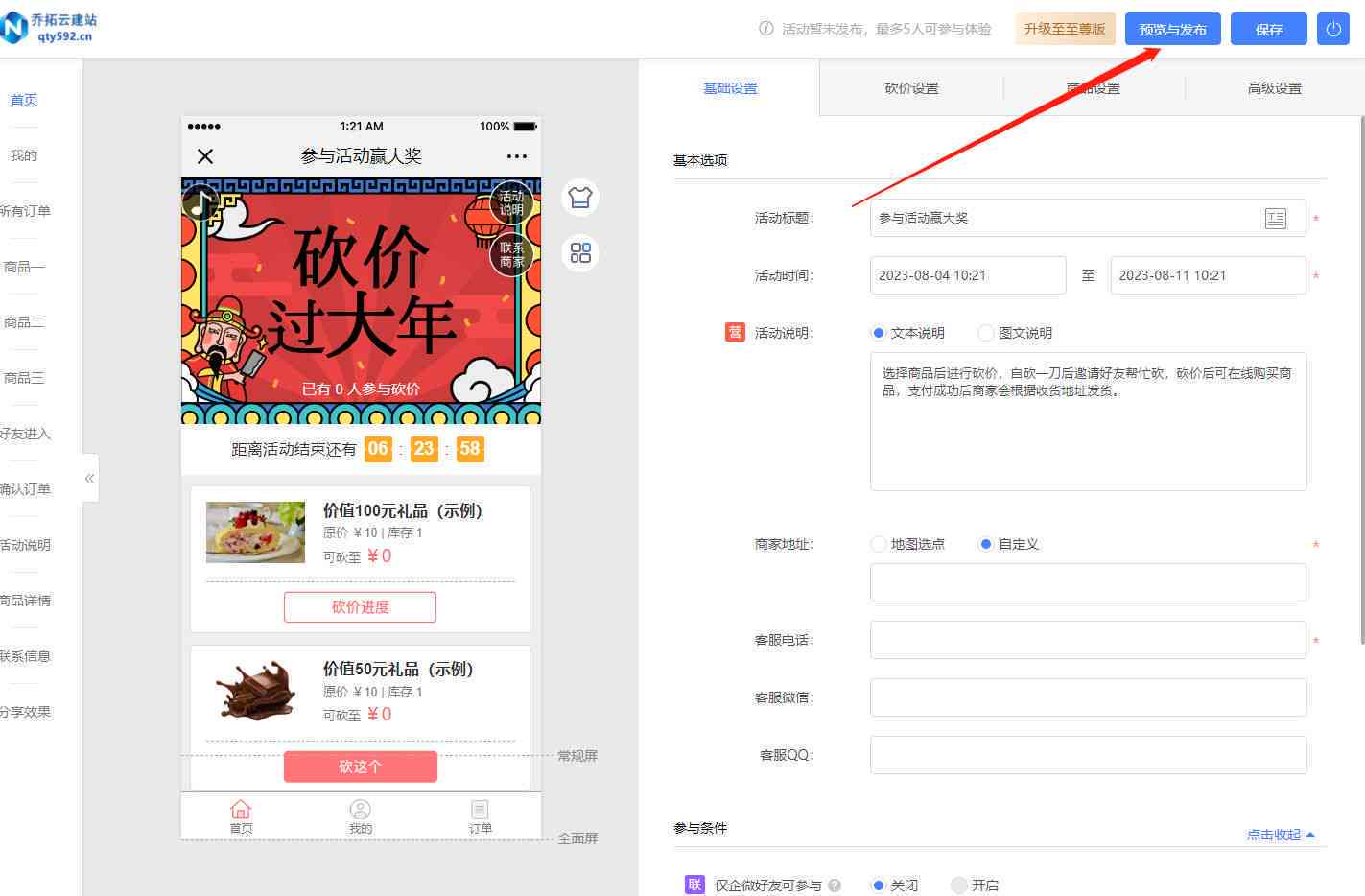The image size is (1365, 896).
Task: Click the 客服电话 input field
Action: click(1088, 640)
